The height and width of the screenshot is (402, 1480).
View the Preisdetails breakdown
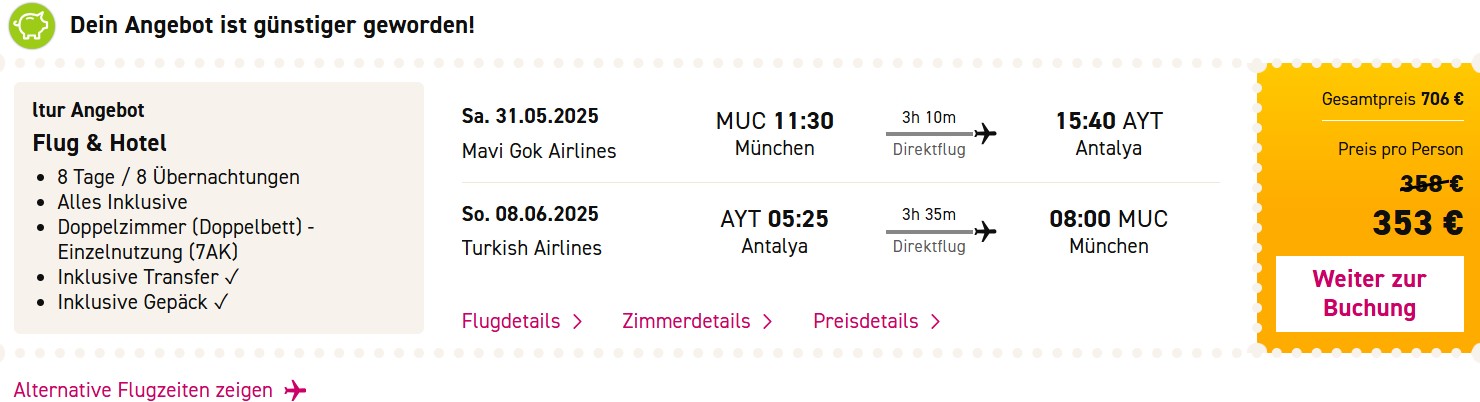tap(866, 321)
